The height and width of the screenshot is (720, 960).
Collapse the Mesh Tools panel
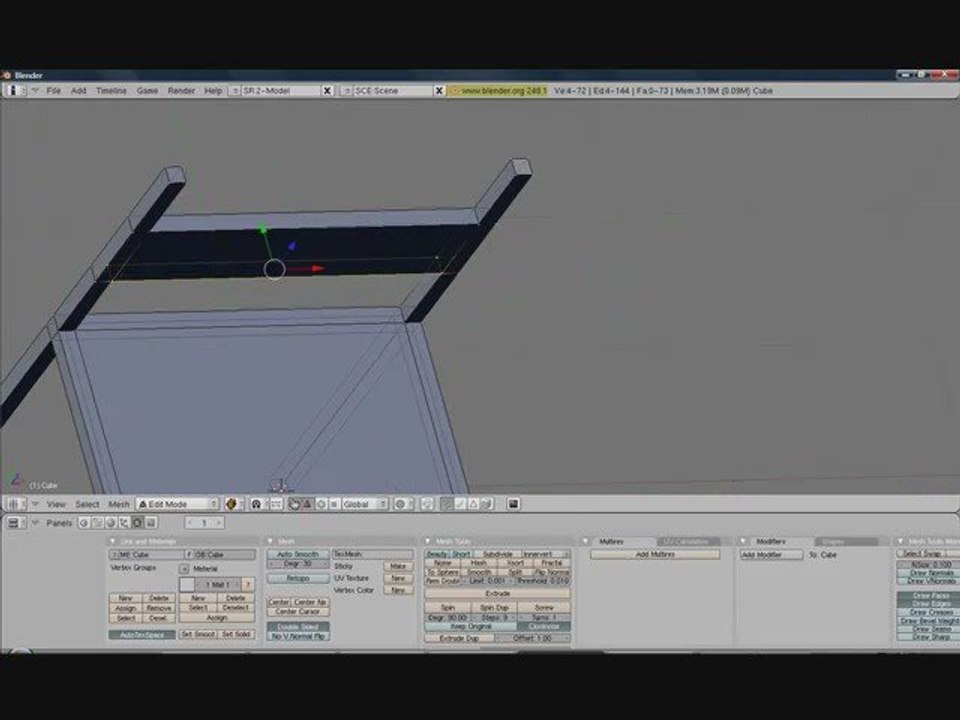pyautogui.click(x=427, y=541)
